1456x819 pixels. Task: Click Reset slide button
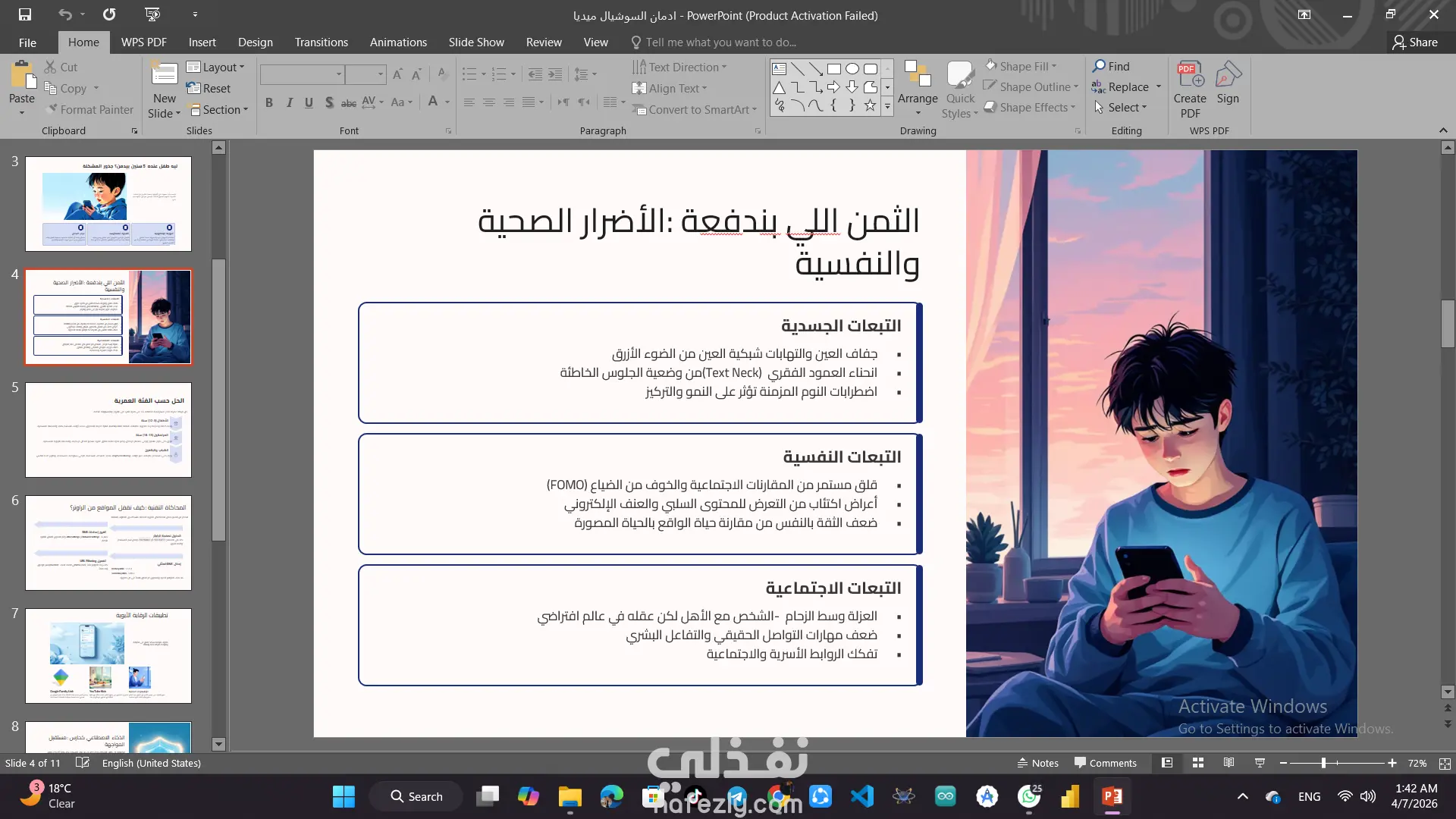(209, 88)
